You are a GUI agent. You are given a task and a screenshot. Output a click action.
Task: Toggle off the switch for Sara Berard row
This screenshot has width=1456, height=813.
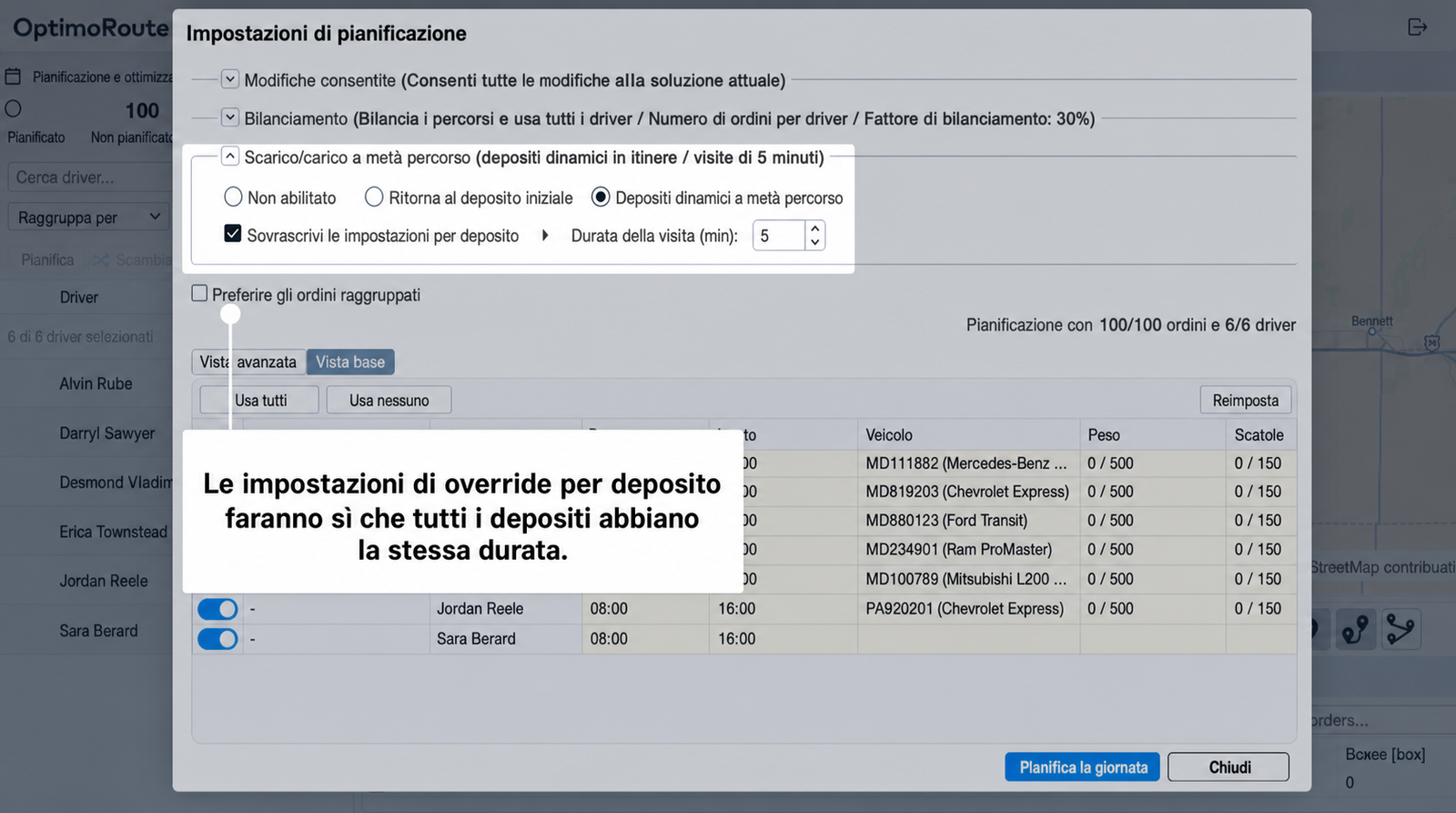tap(217, 638)
